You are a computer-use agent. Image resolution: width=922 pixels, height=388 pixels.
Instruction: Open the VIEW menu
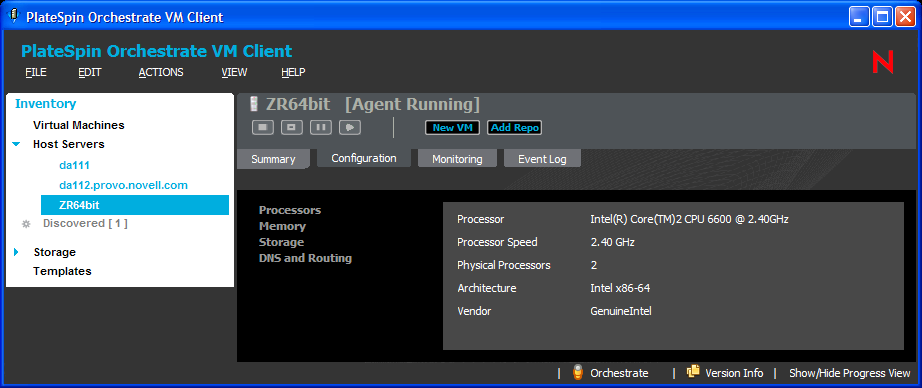click(234, 72)
